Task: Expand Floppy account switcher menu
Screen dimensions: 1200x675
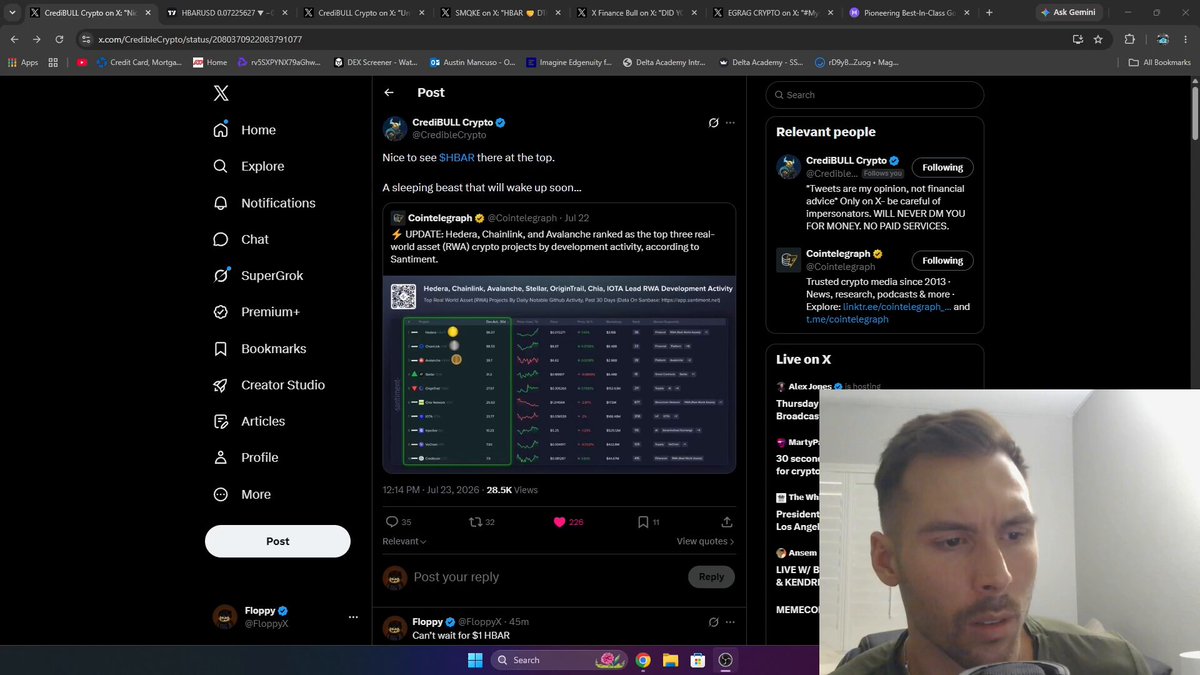Action: 353,617
